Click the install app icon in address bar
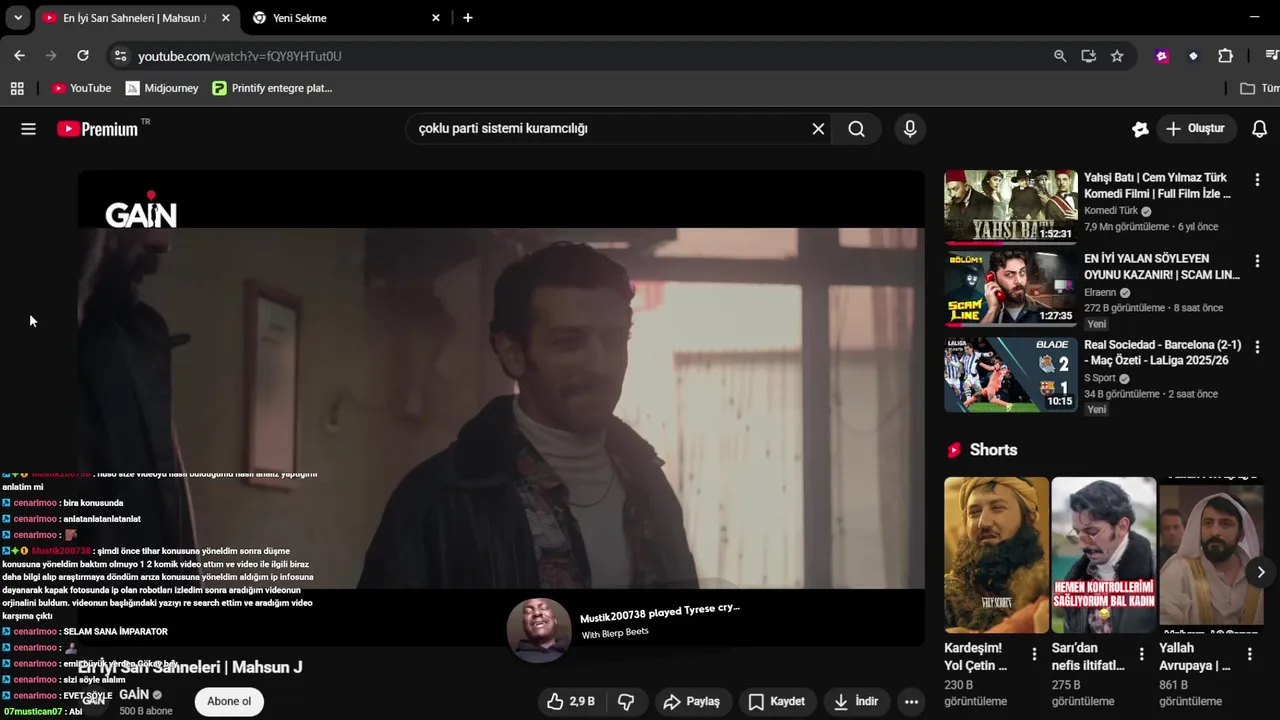This screenshot has width=1280, height=720. tap(1089, 56)
